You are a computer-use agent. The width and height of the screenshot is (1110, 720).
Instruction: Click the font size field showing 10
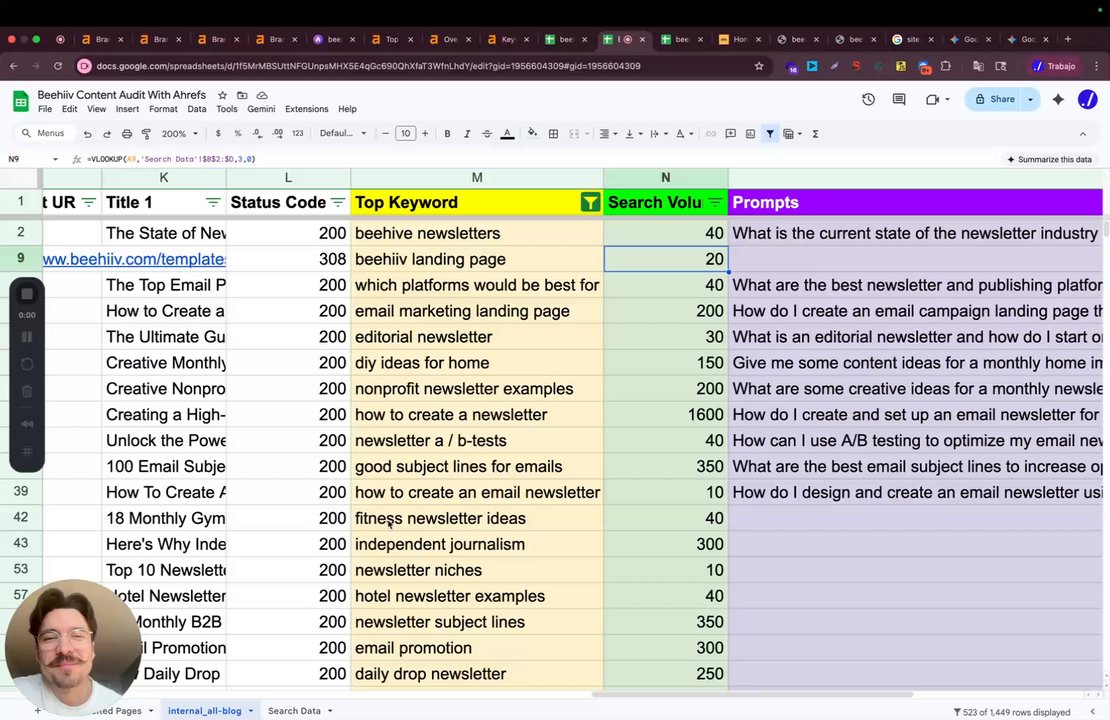405,134
